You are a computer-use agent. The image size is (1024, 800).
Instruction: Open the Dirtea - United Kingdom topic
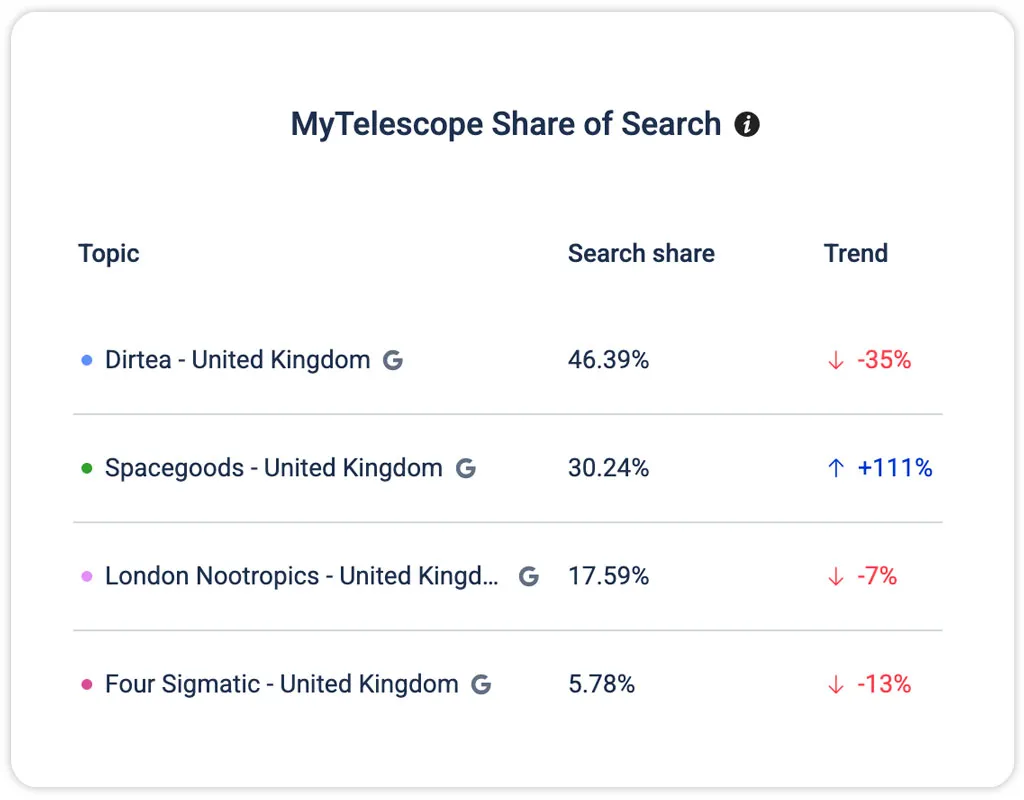tap(237, 360)
